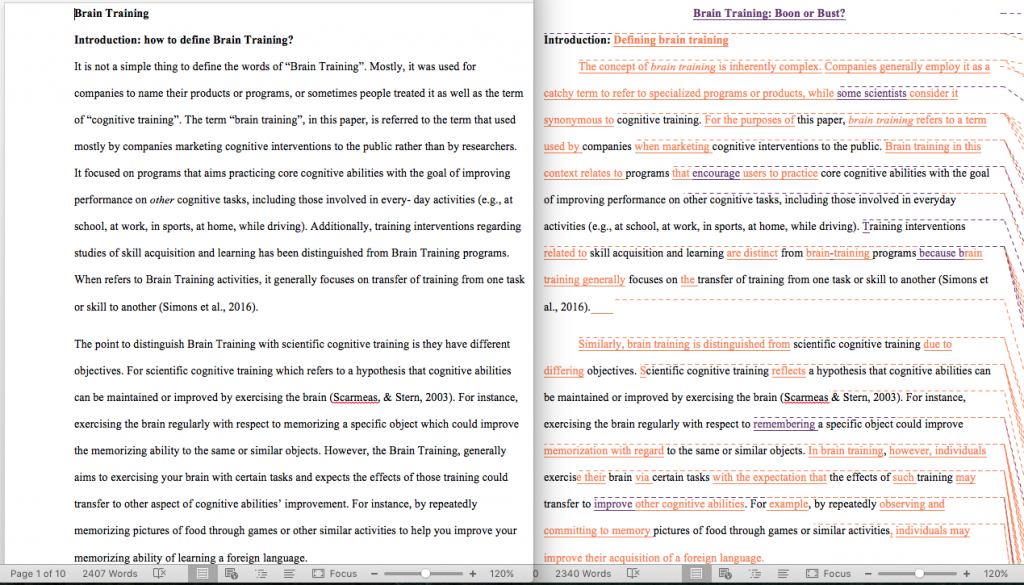
Task: Zoom out with minus in left window
Action: pyautogui.click(x=376, y=573)
